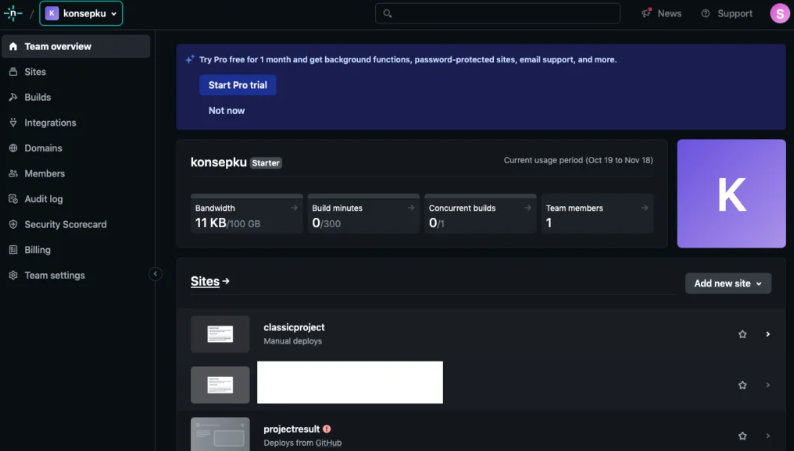Click the Security Scorecard shield icon
This screenshot has height=451, width=794.
click(13, 224)
